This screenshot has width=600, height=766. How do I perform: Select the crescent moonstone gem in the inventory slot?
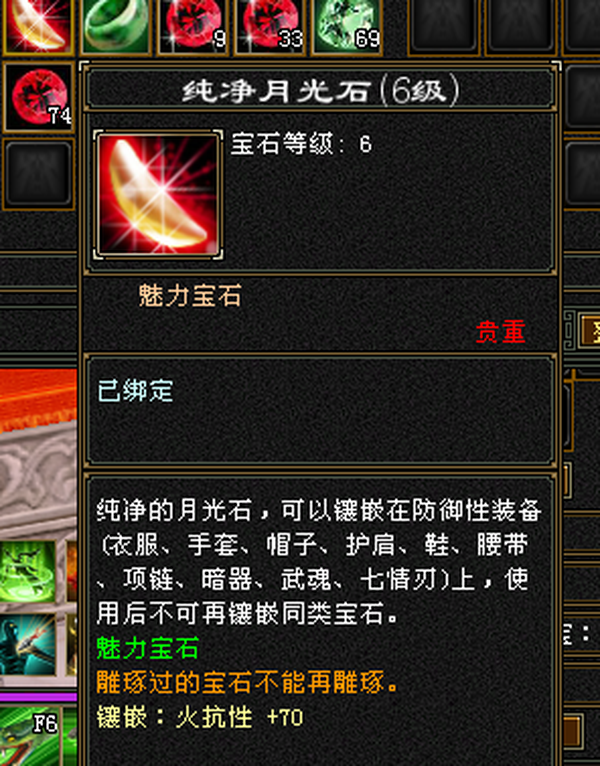[37, 25]
